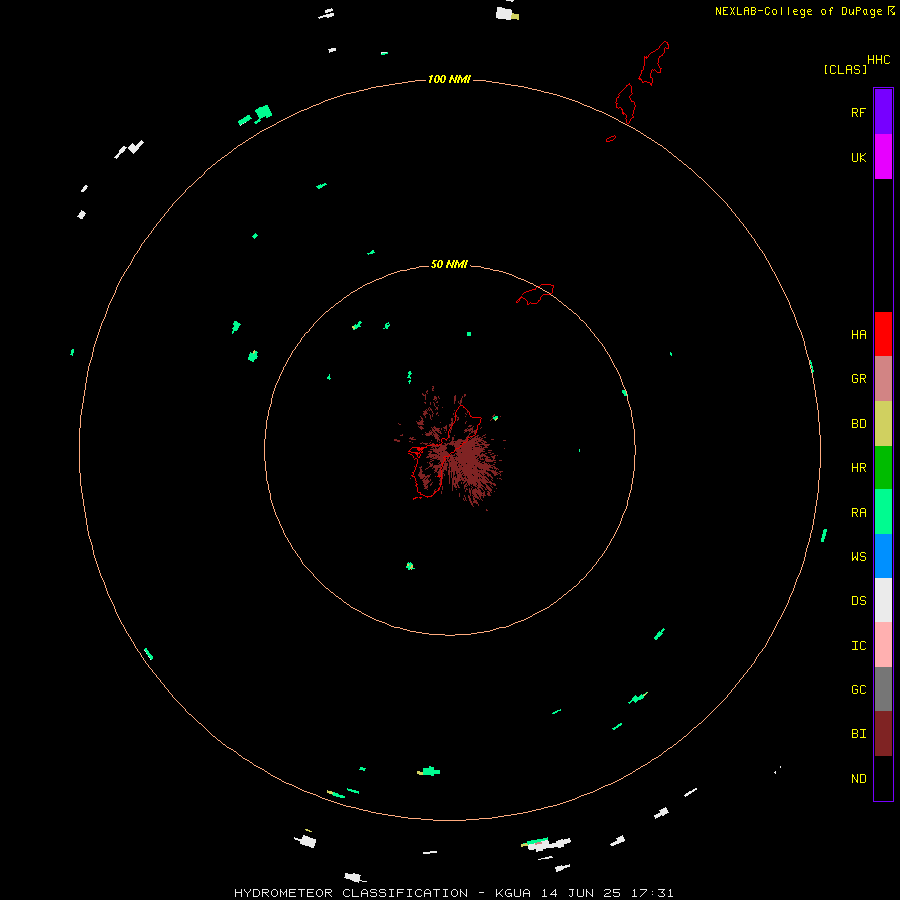Viewport: 900px width, 900px height.
Task: Select the ND legend label
Action: [858, 779]
